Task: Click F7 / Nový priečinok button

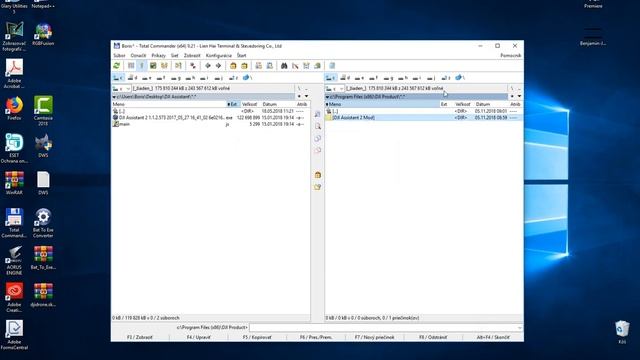Action: 375,338
